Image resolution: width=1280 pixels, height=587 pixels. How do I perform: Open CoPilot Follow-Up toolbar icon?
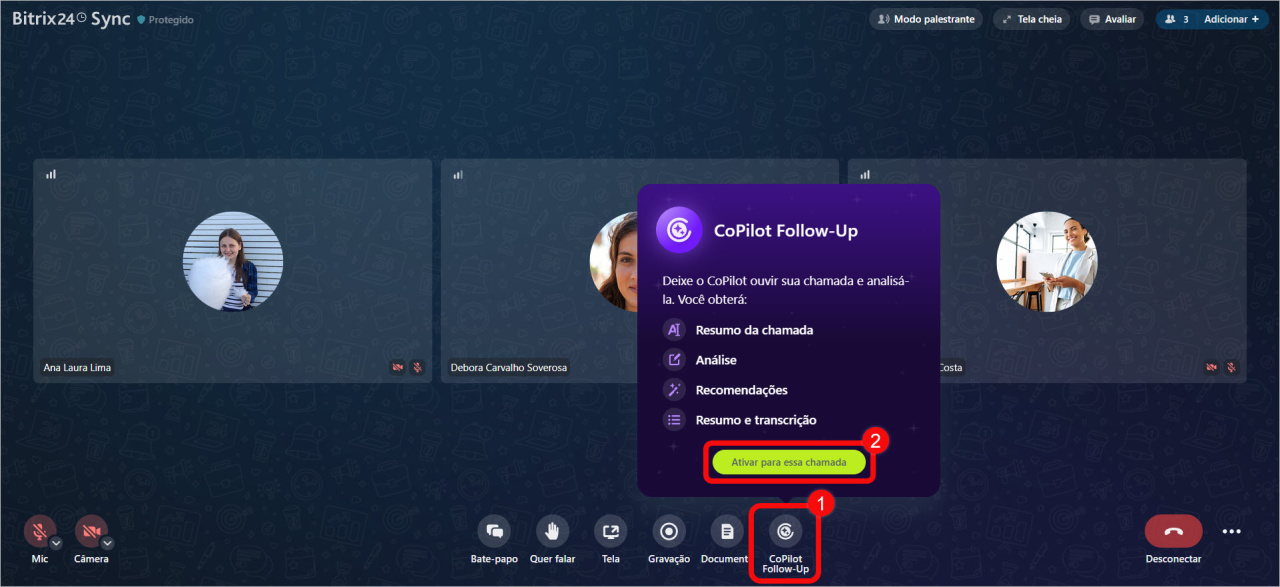(785, 531)
